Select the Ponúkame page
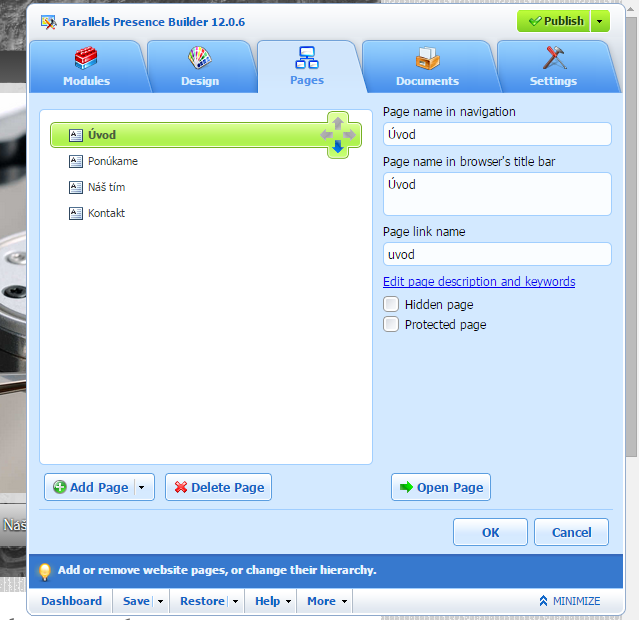 [113, 161]
